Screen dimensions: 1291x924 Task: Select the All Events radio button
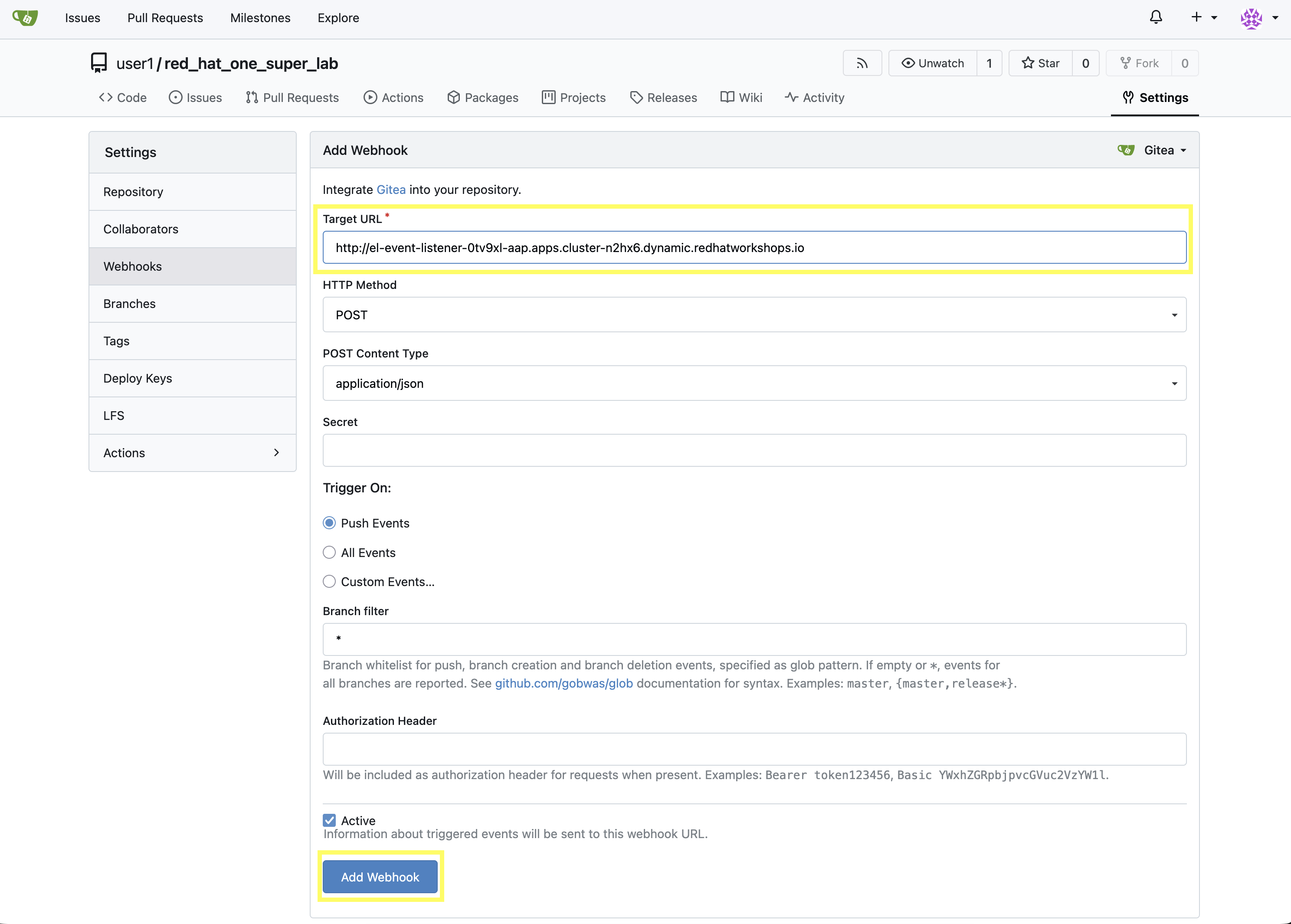(329, 552)
